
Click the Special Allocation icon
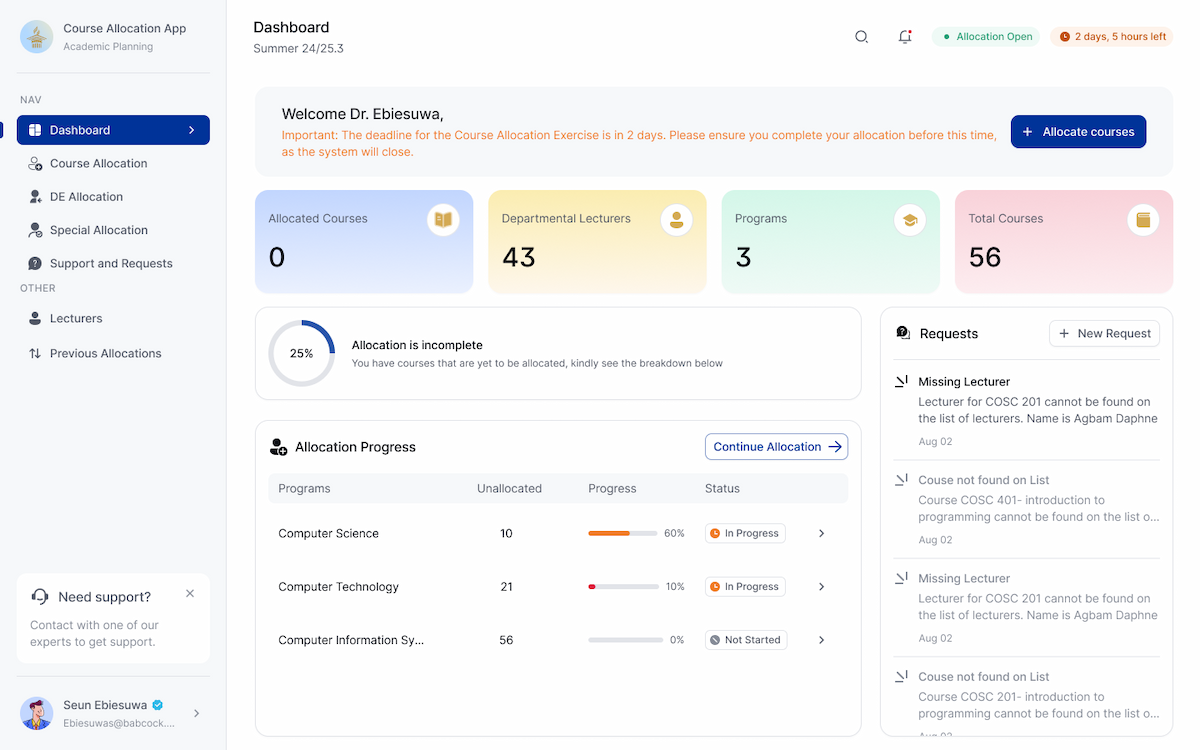34,230
